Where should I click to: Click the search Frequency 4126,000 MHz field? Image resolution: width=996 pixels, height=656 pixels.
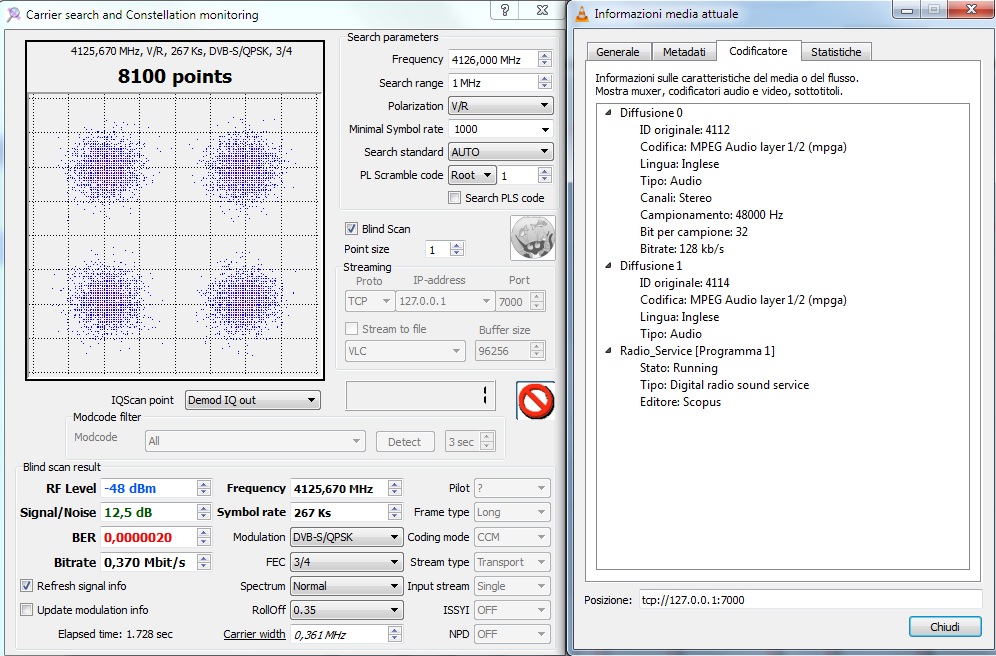[493, 60]
